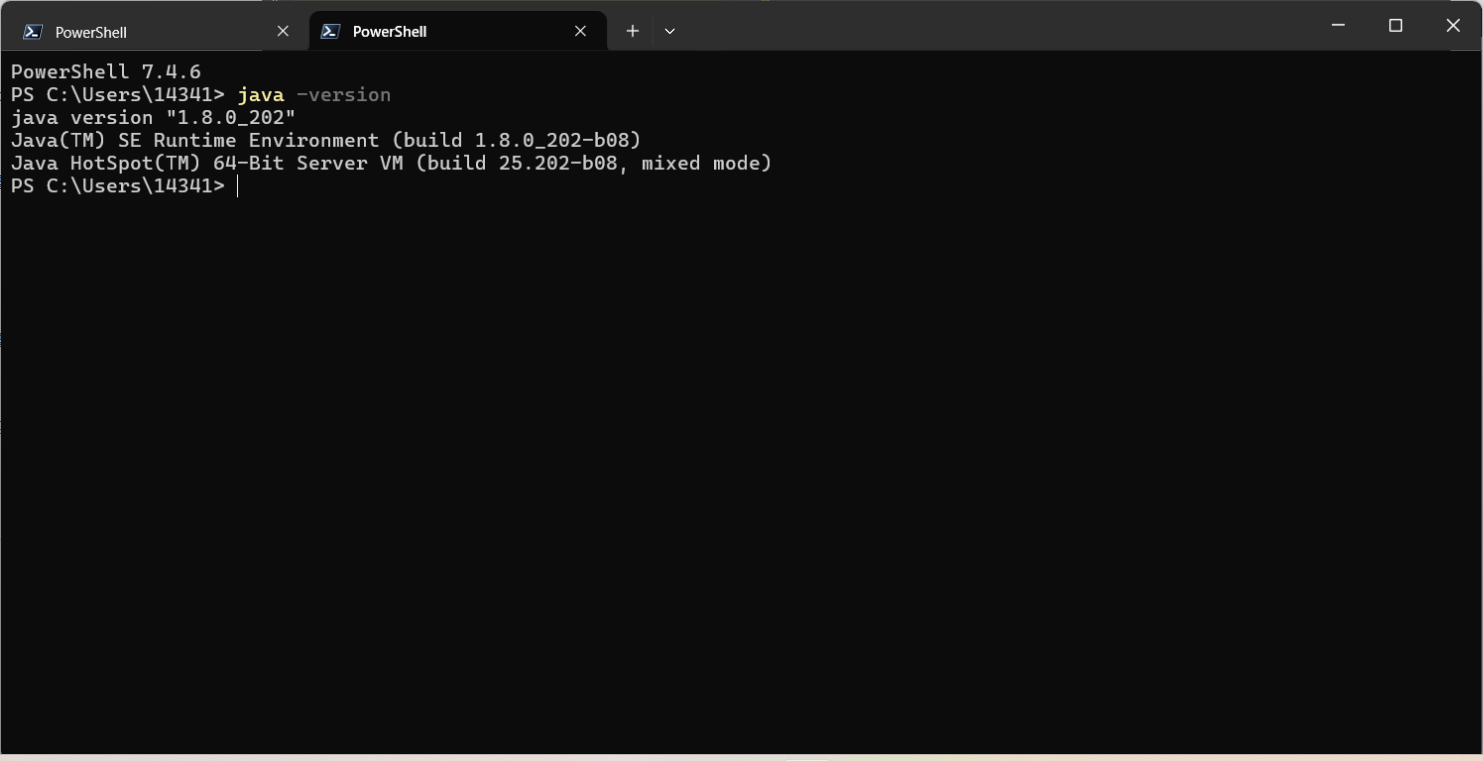The height and width of the screenshot is (761, 1483).
Task: Close the terminal window
Action: pos(1453,26)
